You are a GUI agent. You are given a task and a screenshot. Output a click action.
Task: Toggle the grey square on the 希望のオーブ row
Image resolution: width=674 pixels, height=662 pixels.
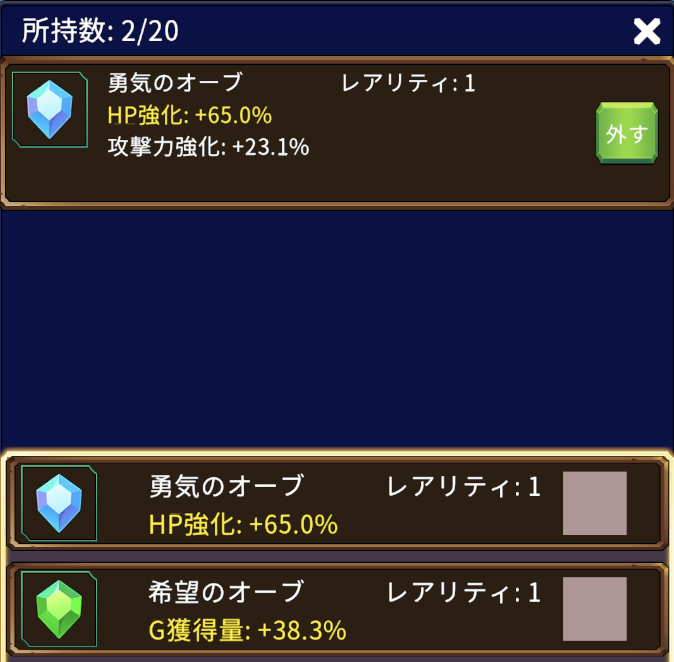(x=595, y=609)
